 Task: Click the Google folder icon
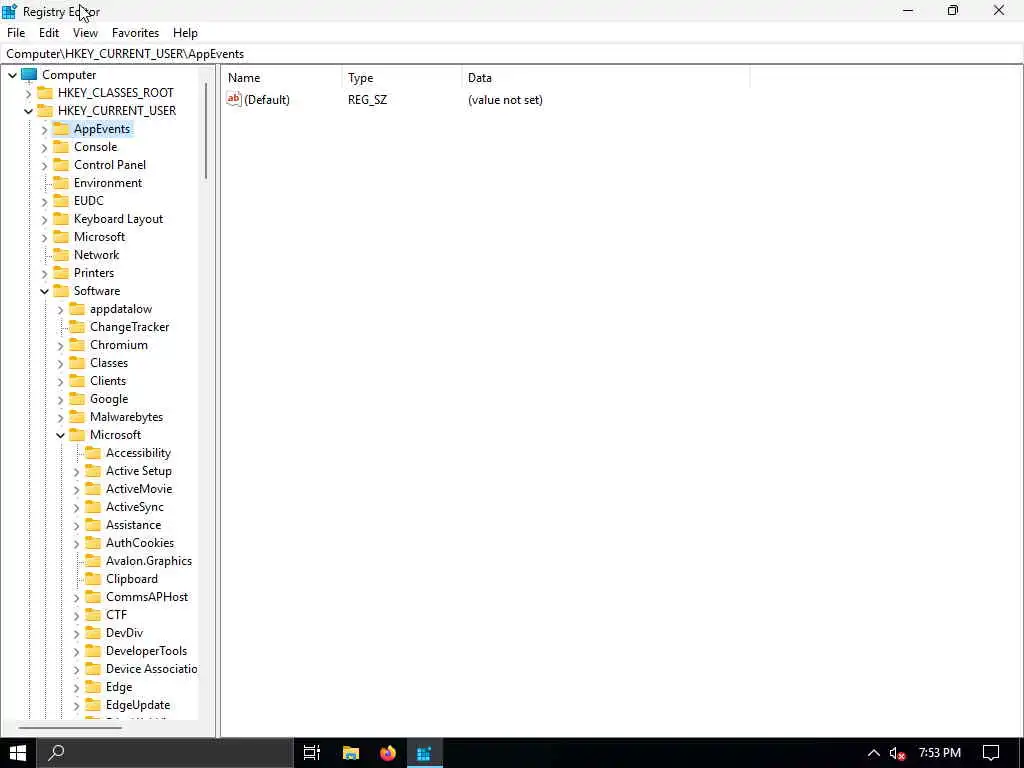click(77, 398)
